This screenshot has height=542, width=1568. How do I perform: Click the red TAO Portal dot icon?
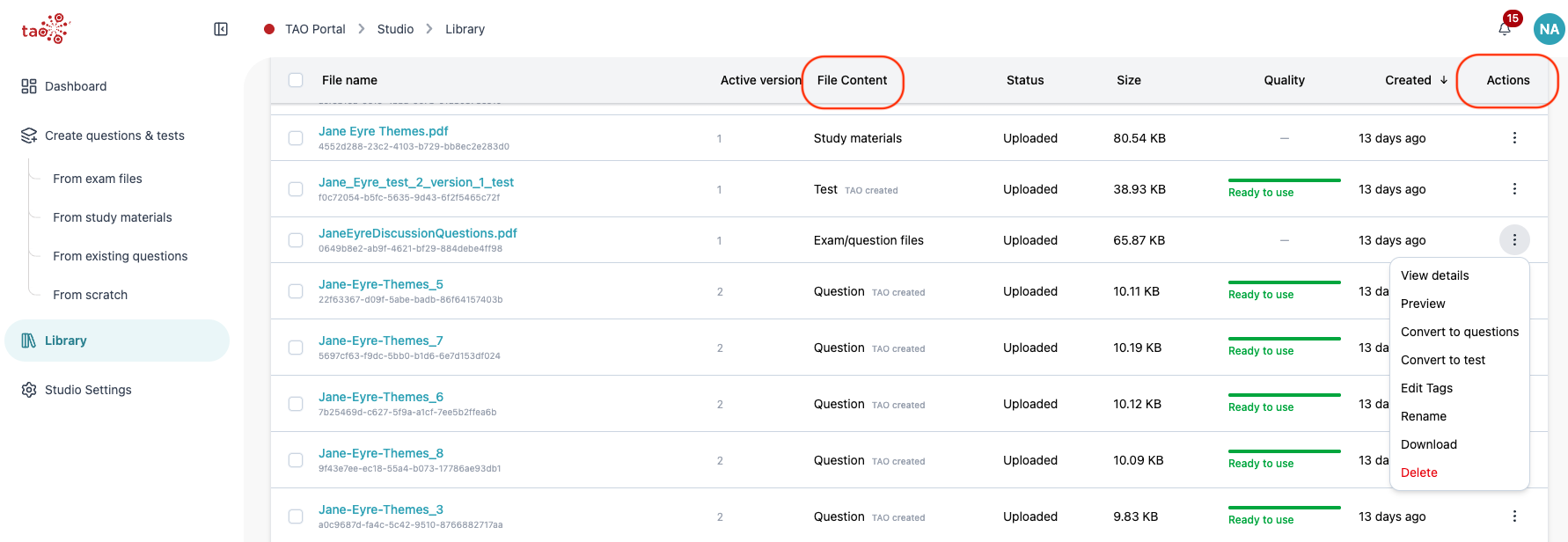(x=269, y=29)
